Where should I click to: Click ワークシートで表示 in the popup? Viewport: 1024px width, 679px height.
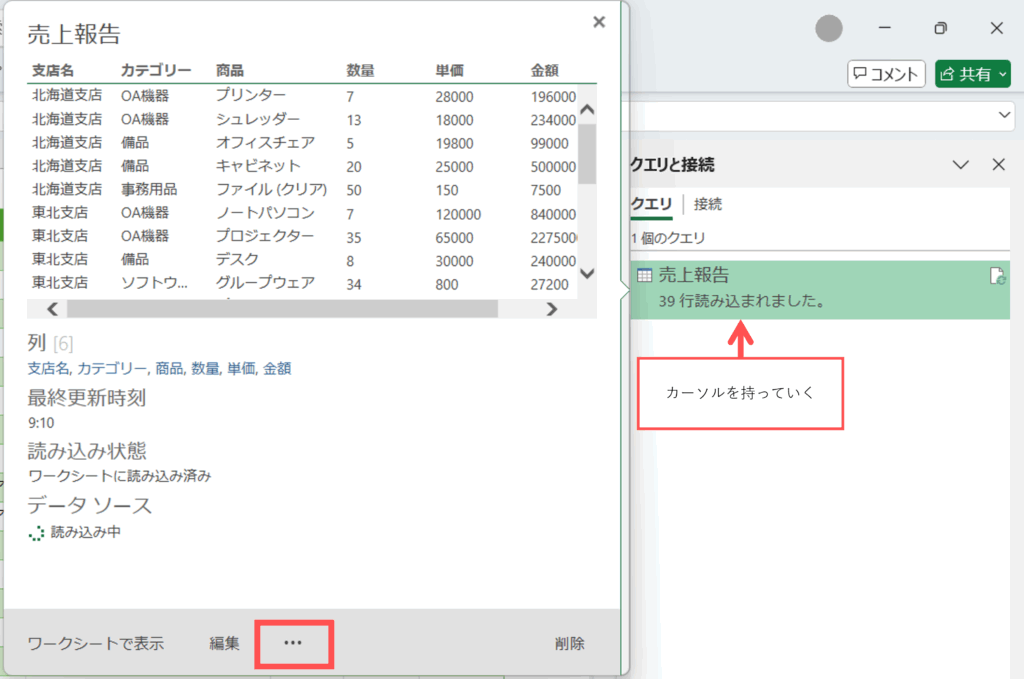pyautogui.click(x=96, y=644)
